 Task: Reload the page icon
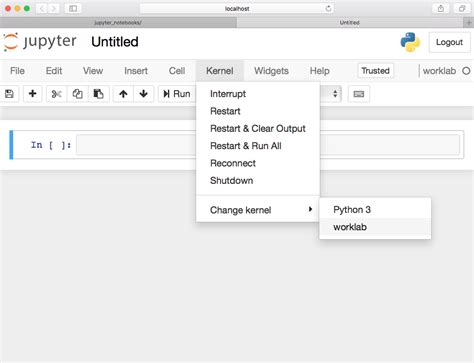tap(328, 9)
